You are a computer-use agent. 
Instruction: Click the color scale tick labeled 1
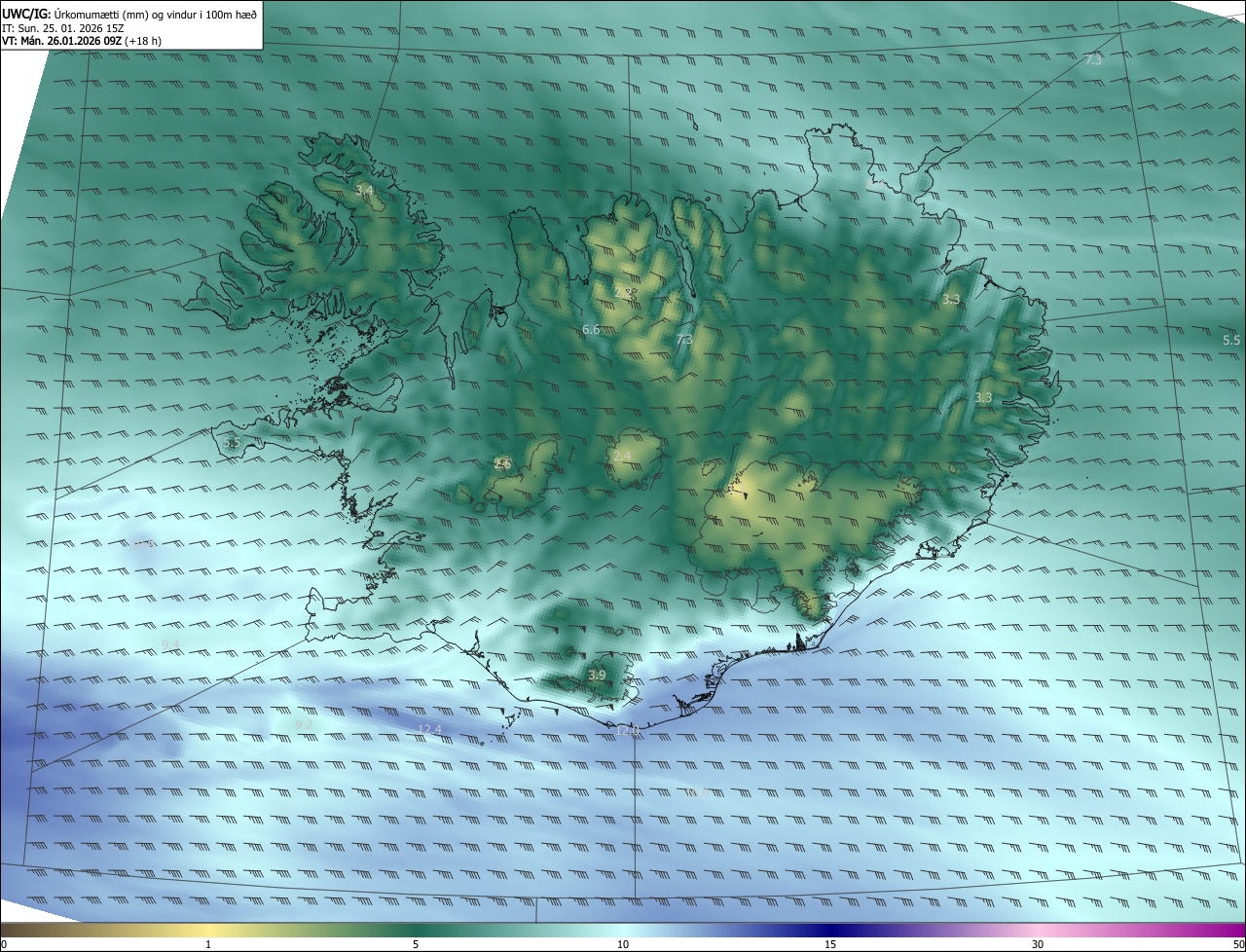(208, 944)
